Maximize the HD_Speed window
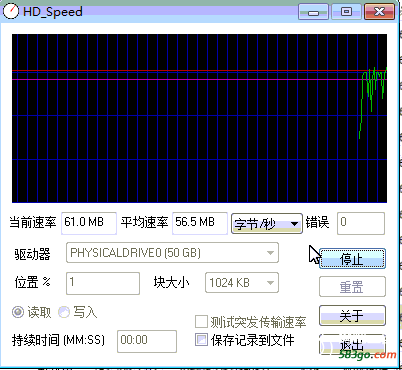The image size is (402, 370). point(346,12)
